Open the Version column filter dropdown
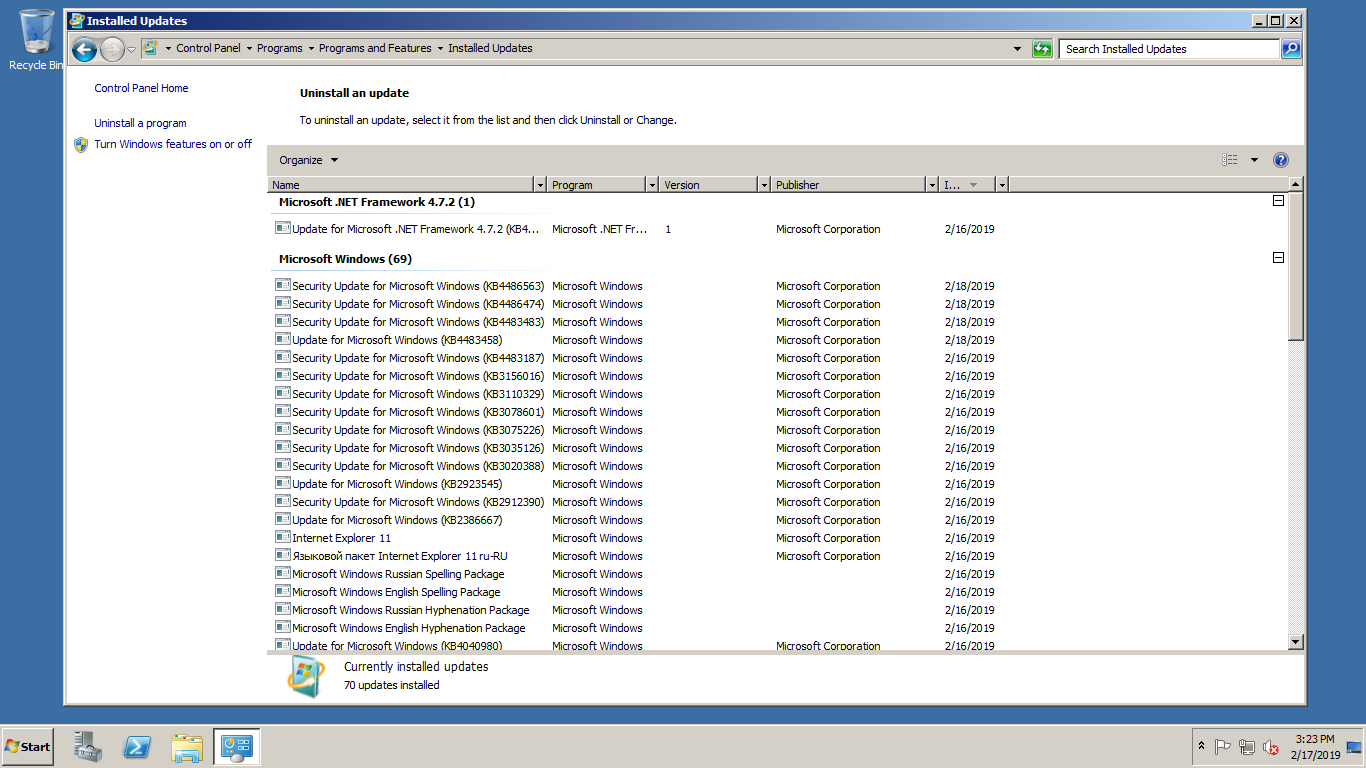This screenshot has height=768, width=1366. pyautogui.click(x=765, y=185)
